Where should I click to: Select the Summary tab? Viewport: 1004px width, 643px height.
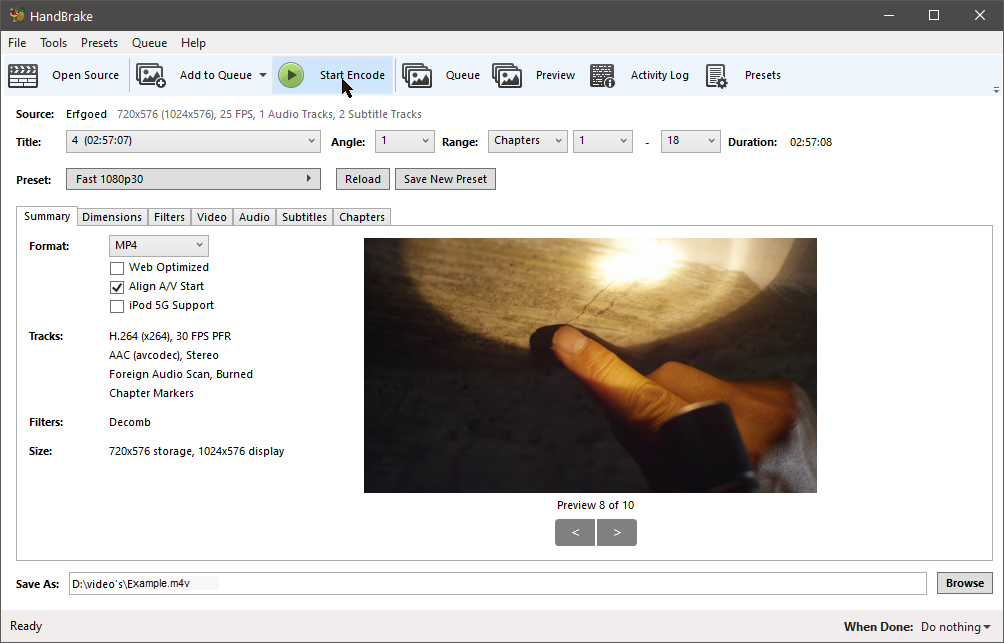[x=47, y=216]
